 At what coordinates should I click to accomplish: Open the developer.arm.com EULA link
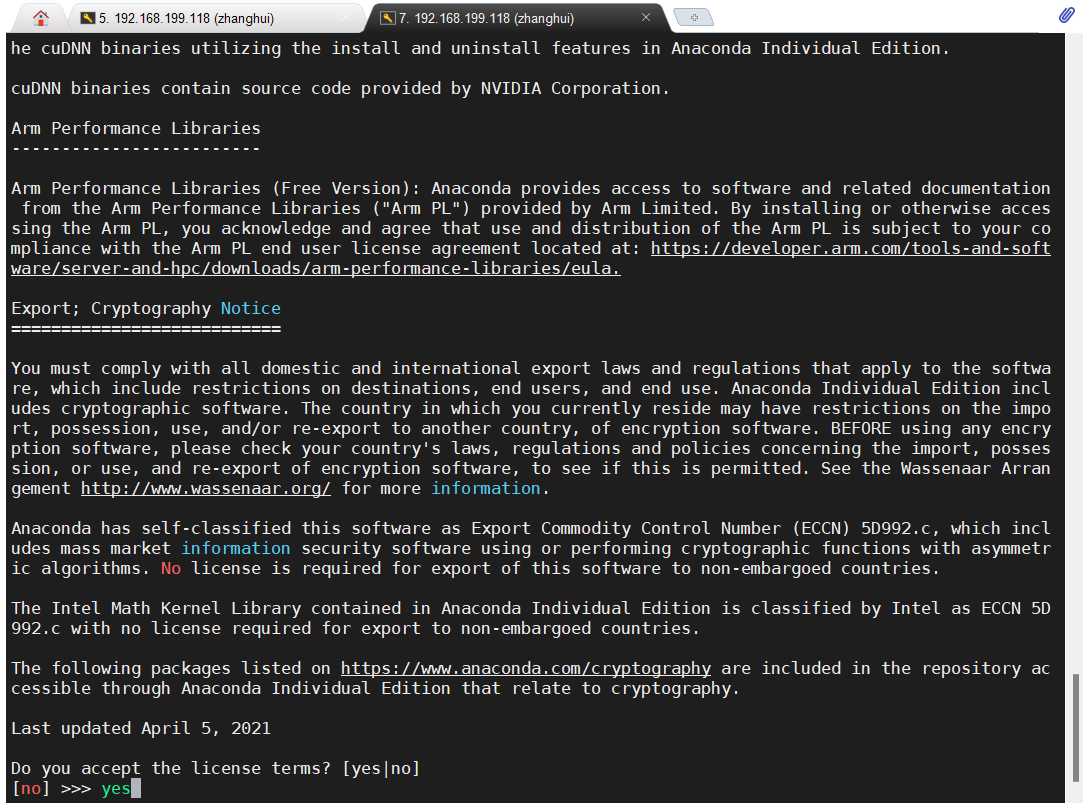pos(850,248)
